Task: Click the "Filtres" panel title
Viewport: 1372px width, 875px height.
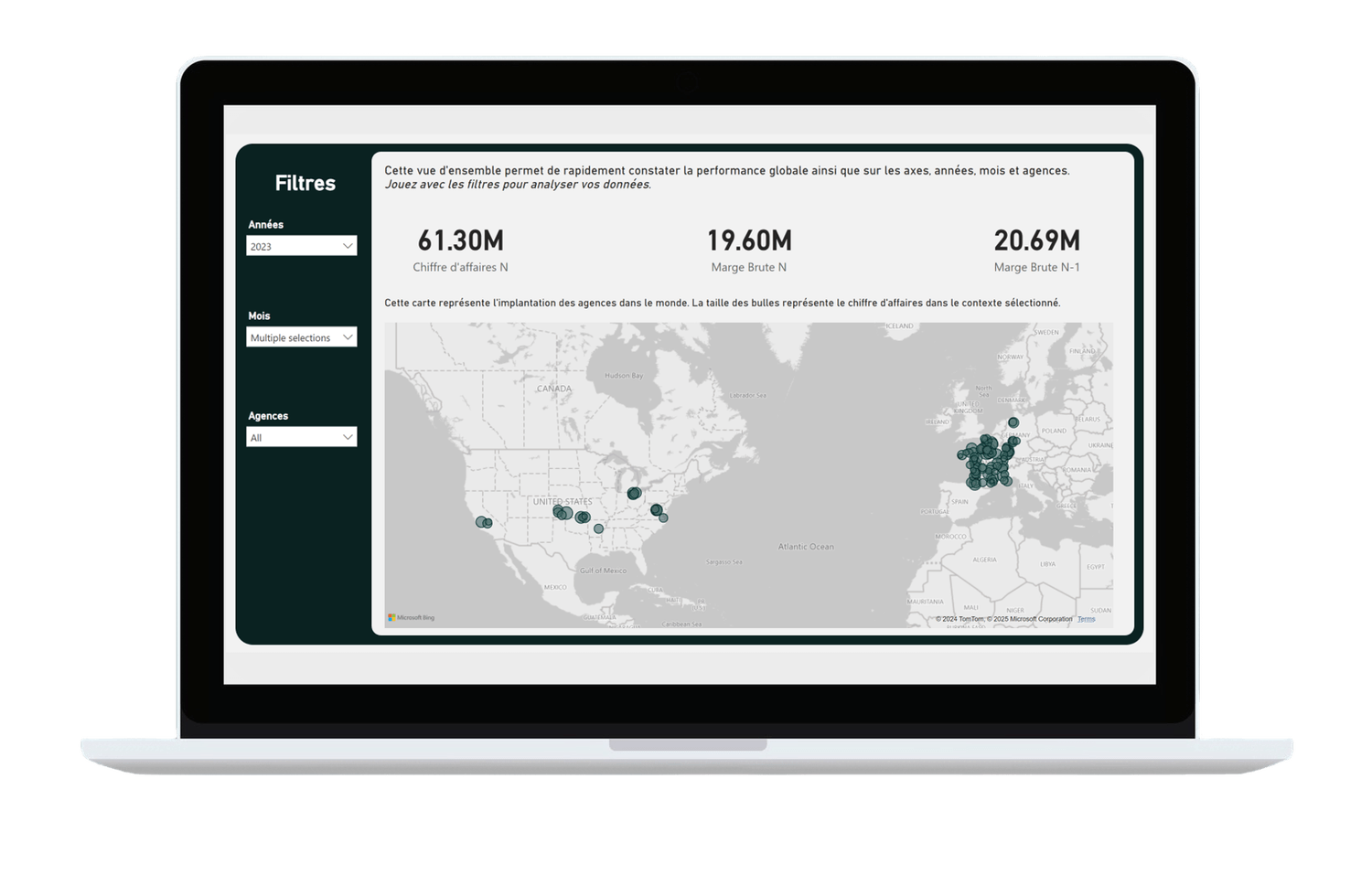Action: click(305, 183)
